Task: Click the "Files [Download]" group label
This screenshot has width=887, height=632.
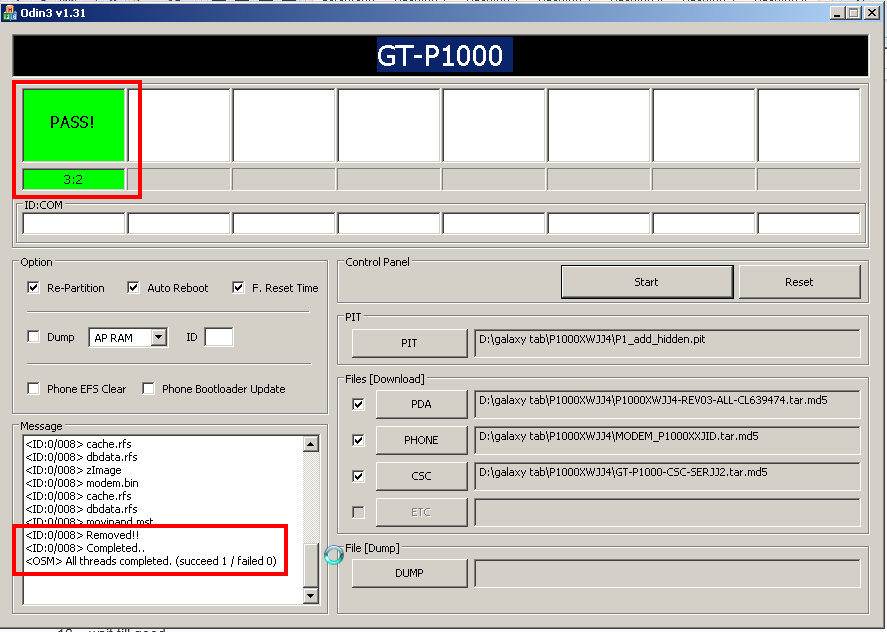Action: (385, 379)
